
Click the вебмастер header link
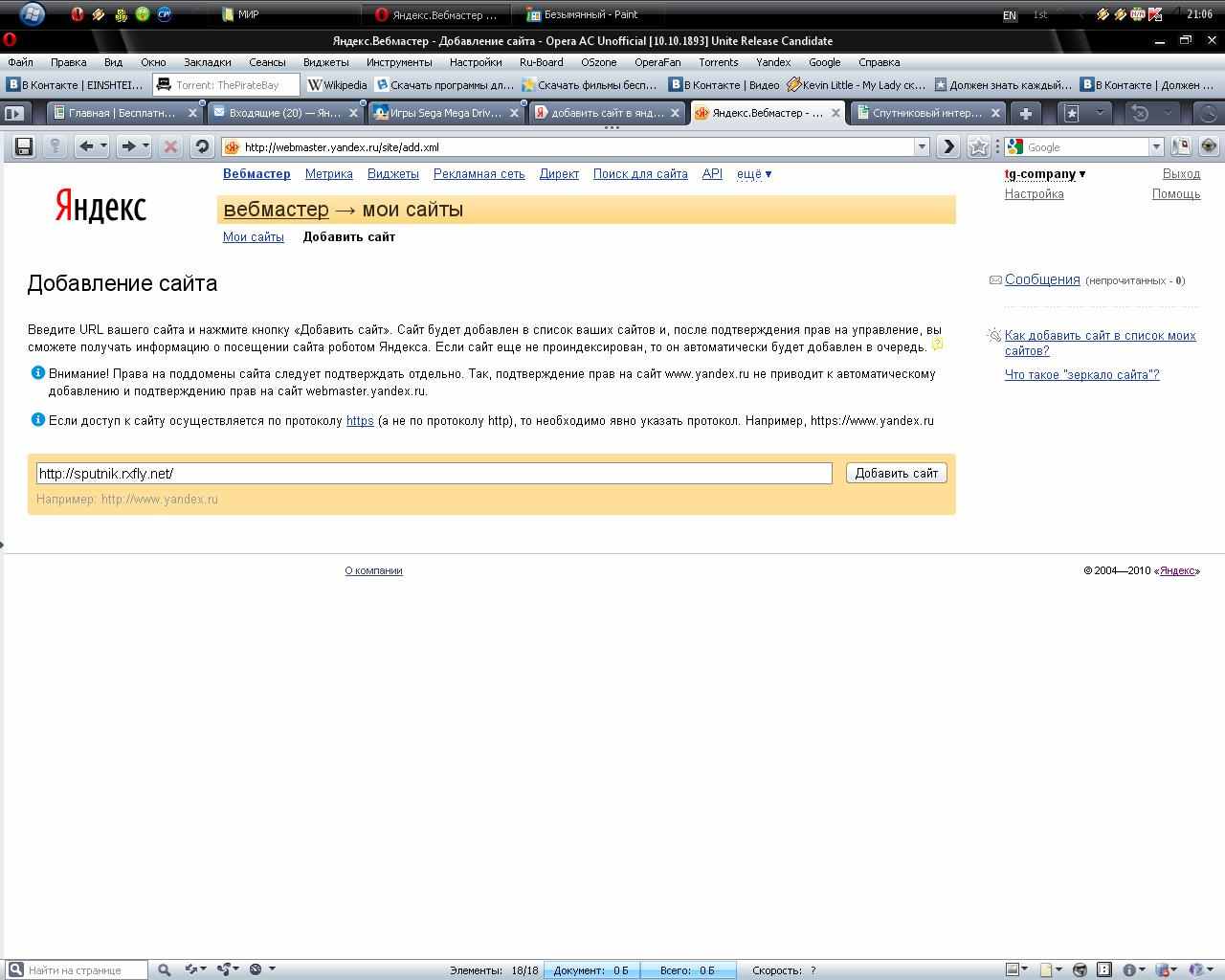click(x=276, y=210)
